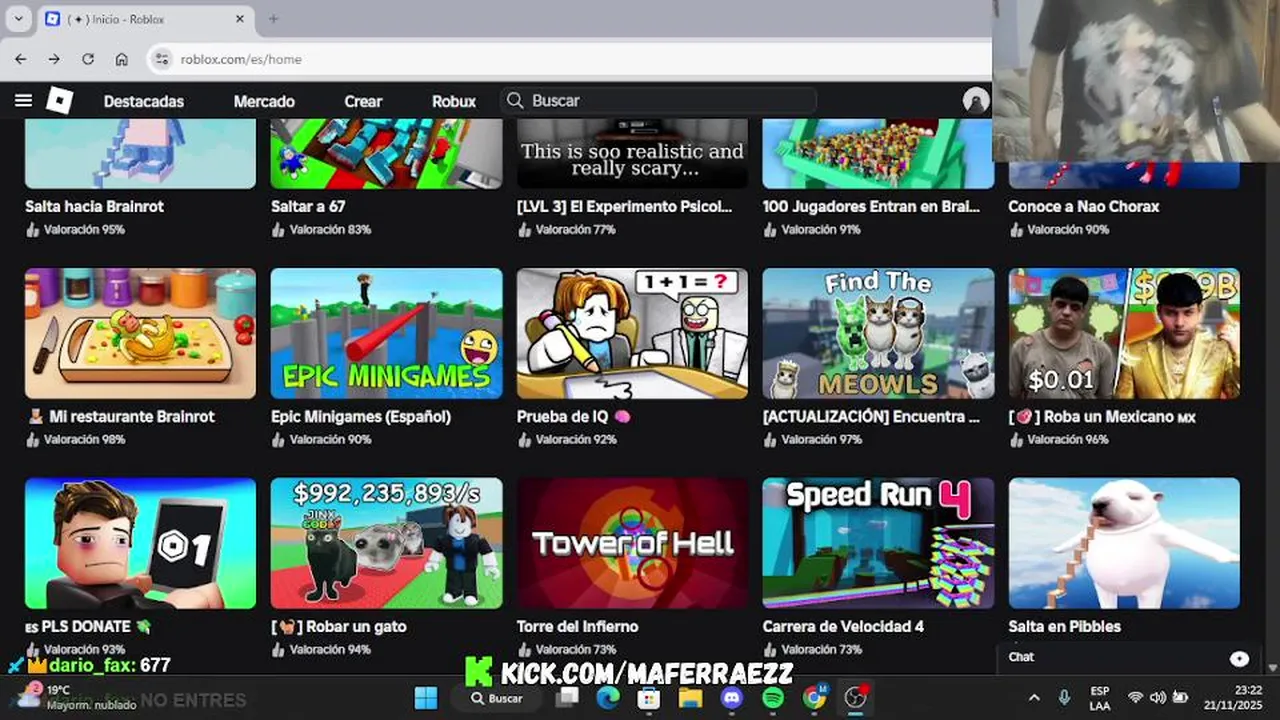
Task: Click the Chat new-message bubble icon
Action: click(x=1239, y=658)
